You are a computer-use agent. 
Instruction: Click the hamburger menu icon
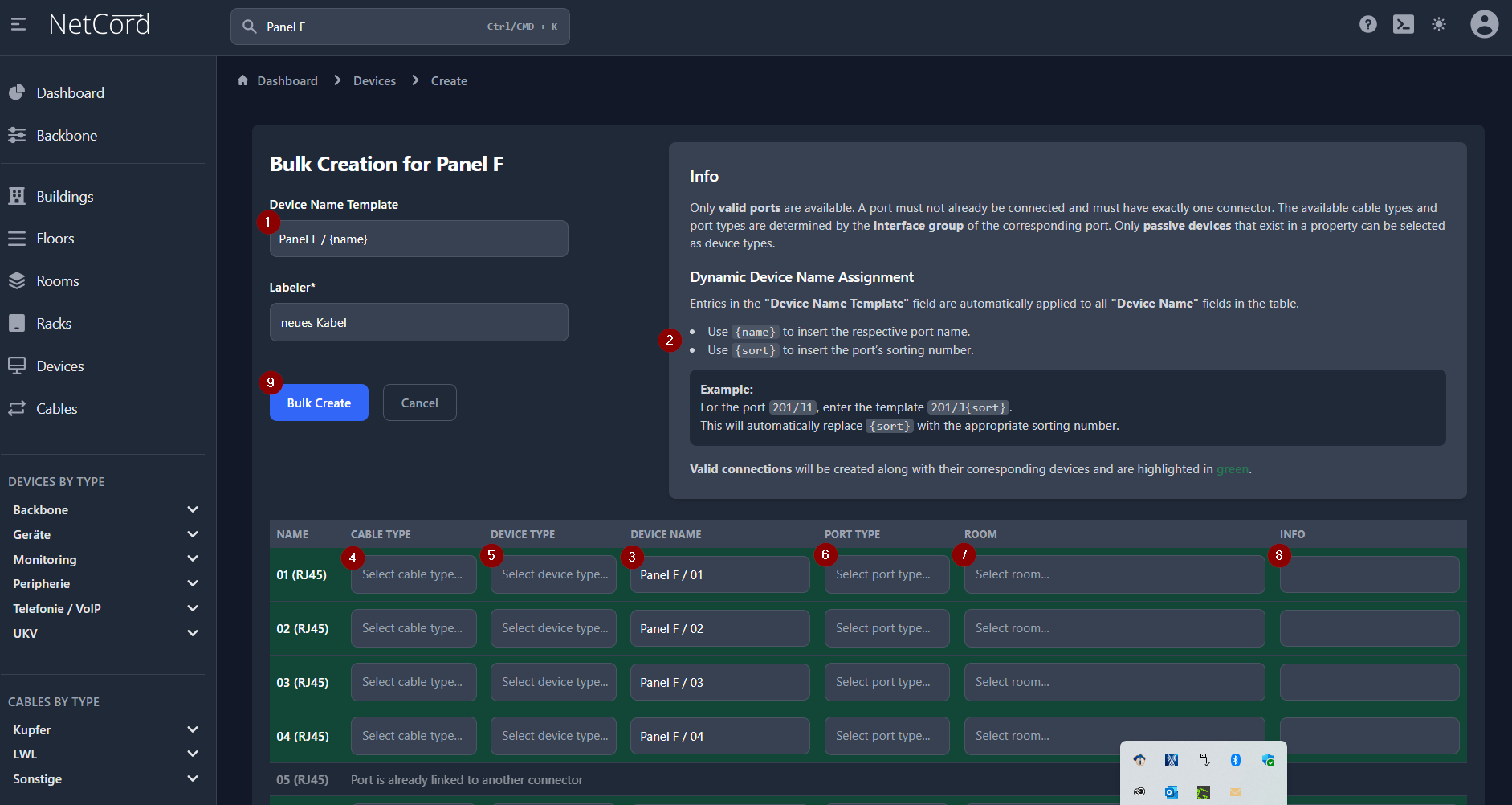point(18,25)
